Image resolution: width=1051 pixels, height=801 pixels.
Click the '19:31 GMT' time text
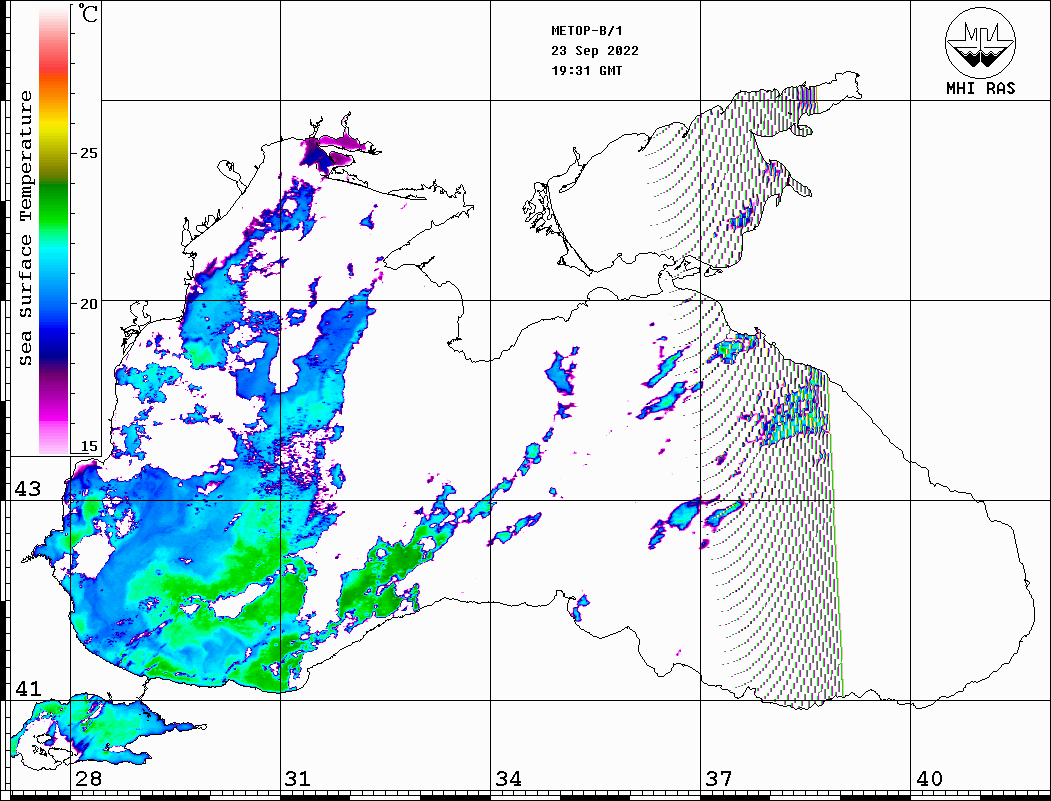point(586,71)
